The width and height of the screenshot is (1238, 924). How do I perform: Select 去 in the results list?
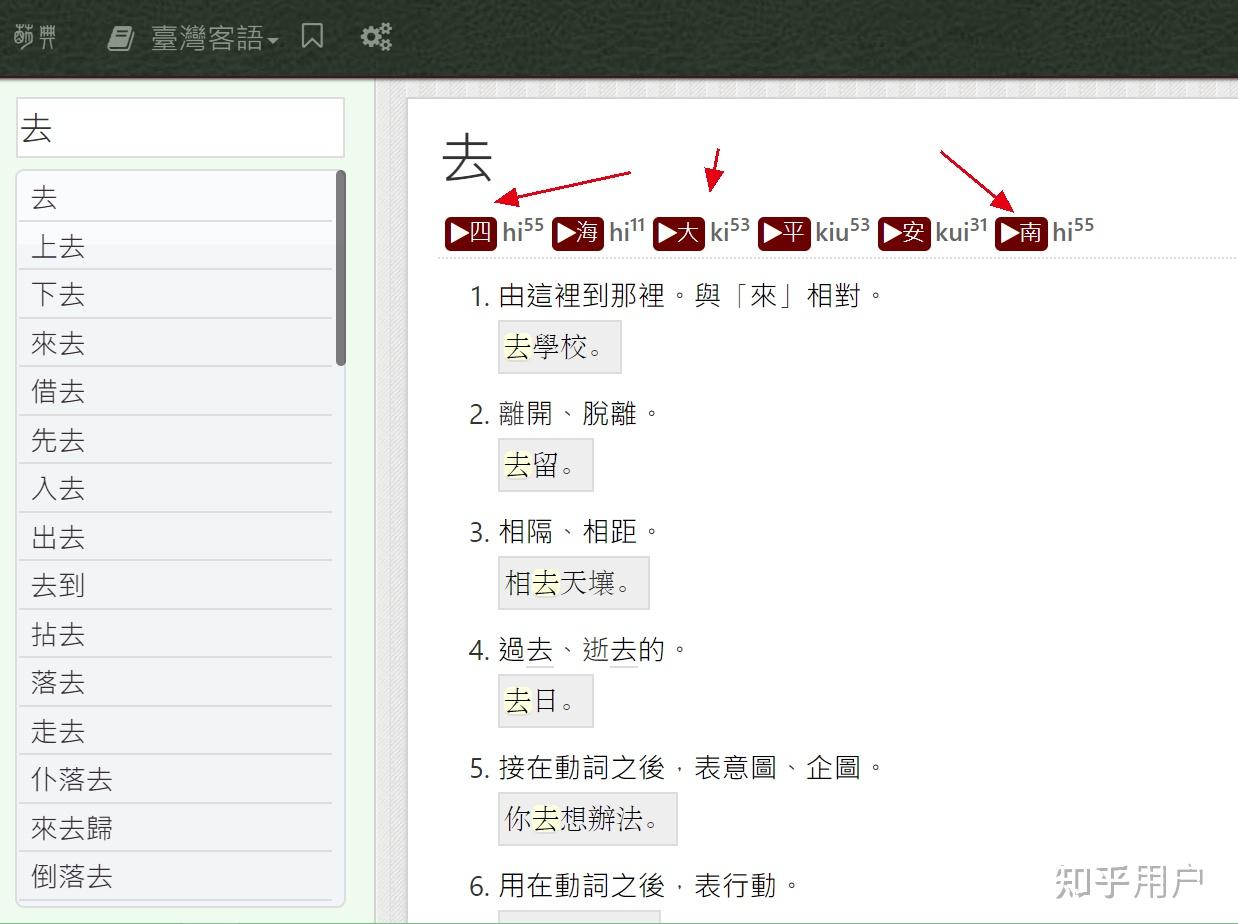tap(175, 197)
